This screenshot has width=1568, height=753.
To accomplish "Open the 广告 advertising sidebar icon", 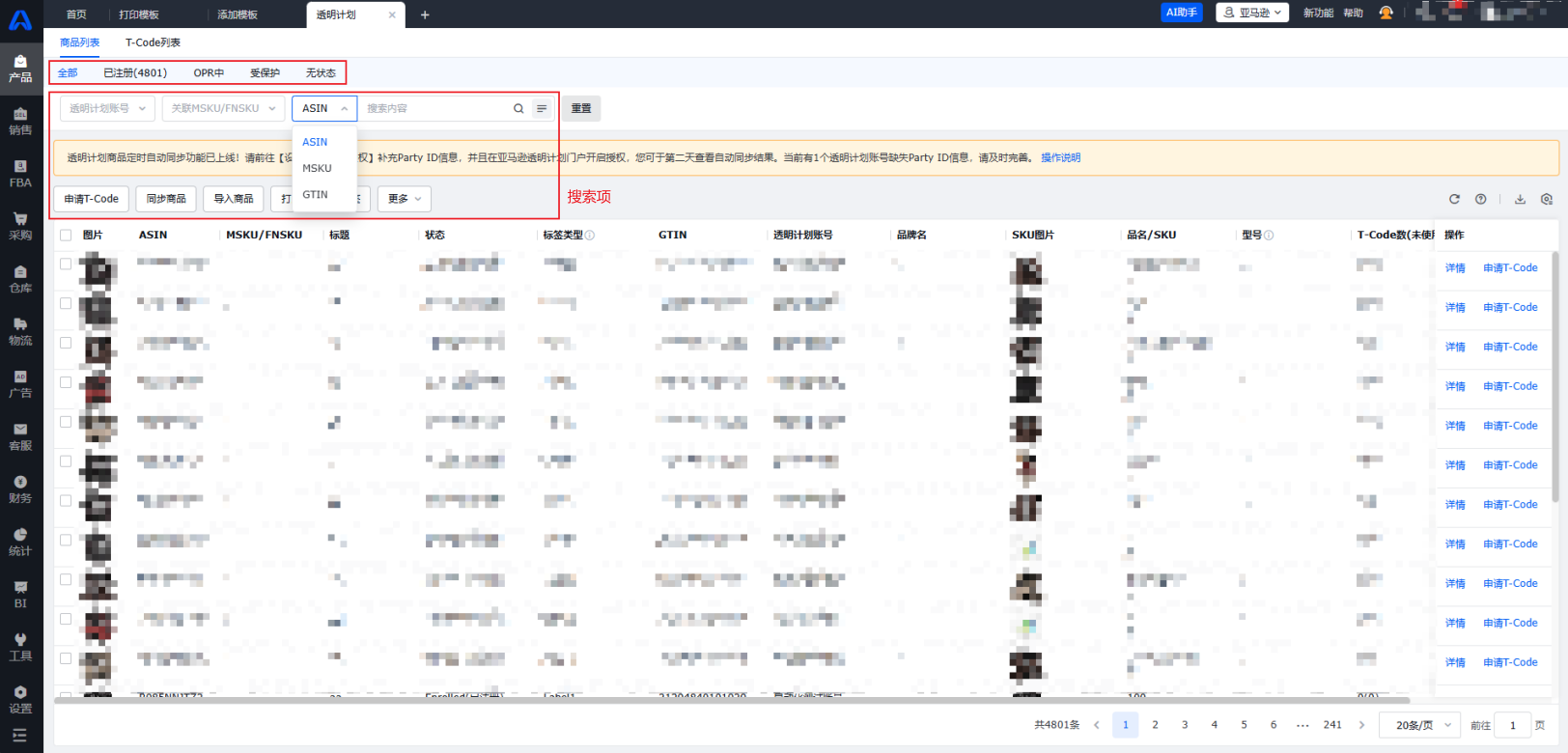I will pyautogui.click(x=20, y=383).
